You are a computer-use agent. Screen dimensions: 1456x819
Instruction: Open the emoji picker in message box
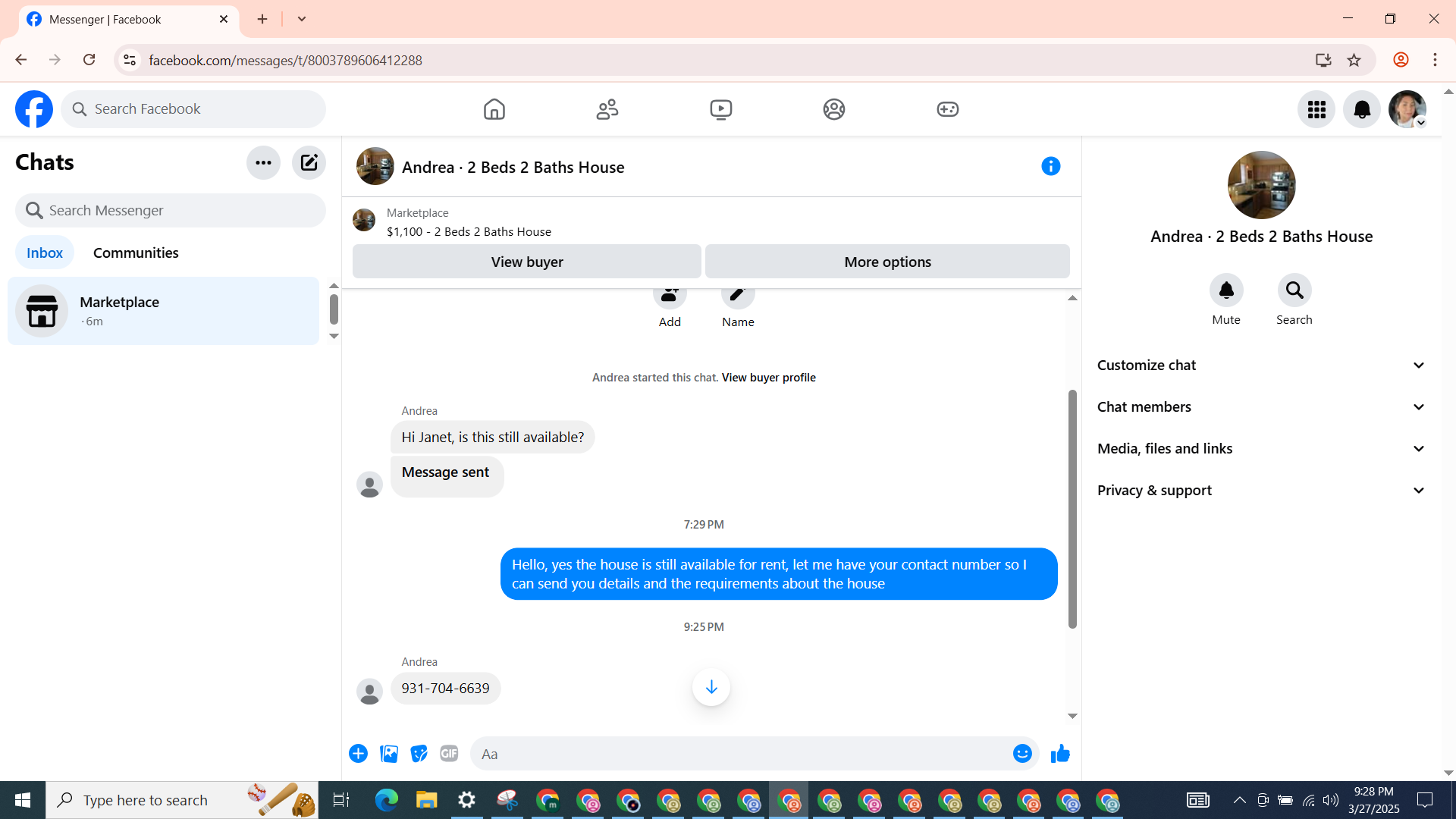pyautogui.click(x=1022, y=754)
